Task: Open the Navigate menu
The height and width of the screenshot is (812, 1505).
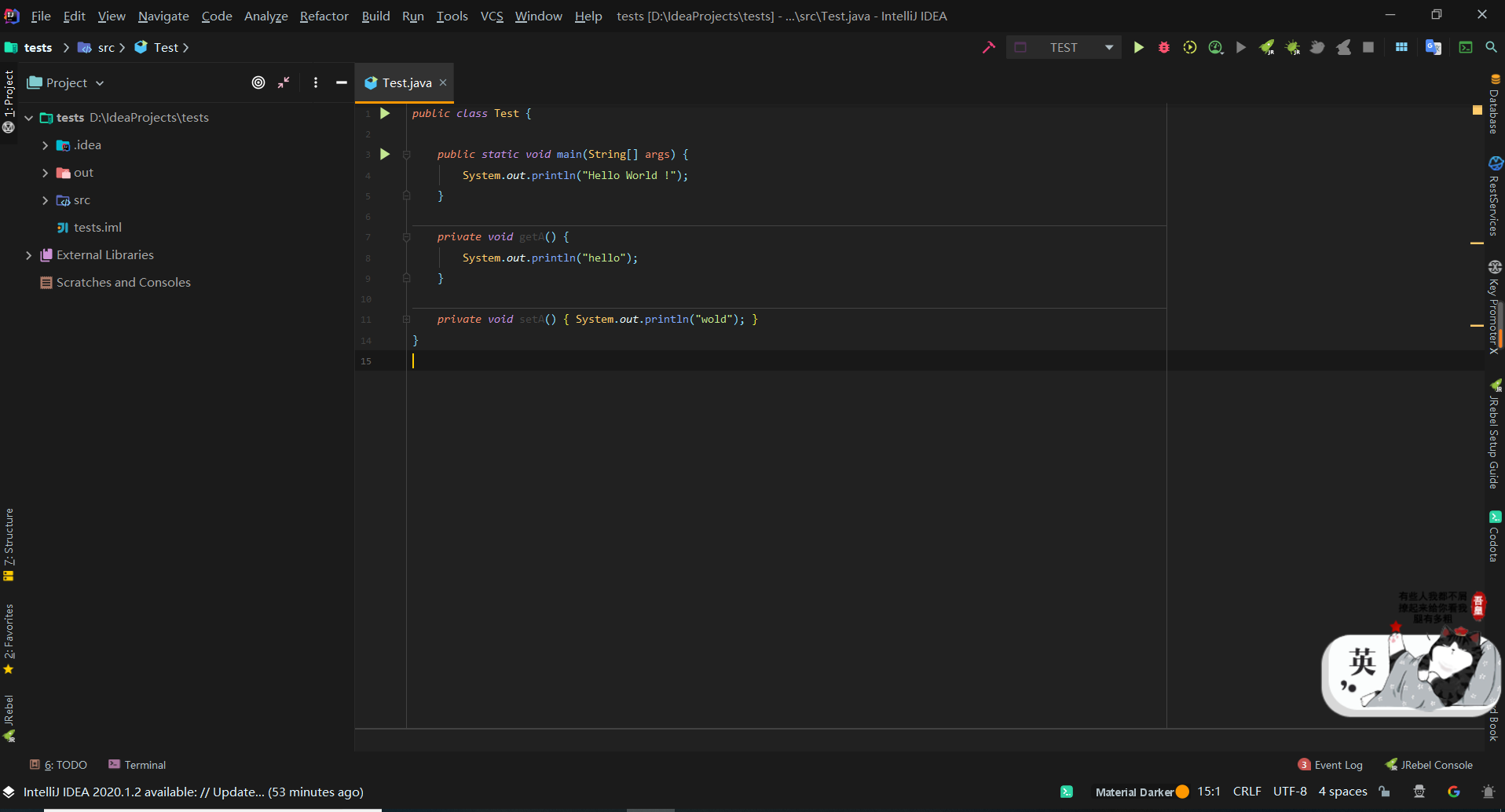Action: (163, 16)
